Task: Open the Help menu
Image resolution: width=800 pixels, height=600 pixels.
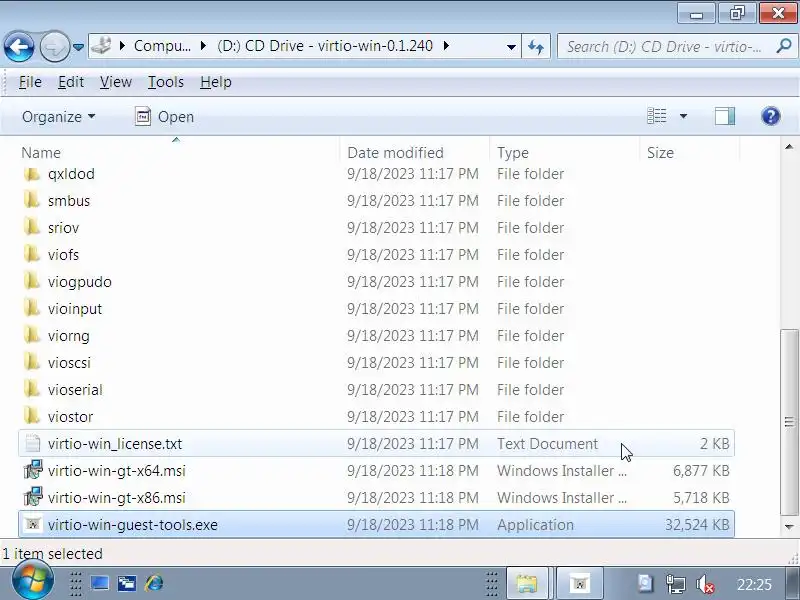Action: tap(215, 82)
